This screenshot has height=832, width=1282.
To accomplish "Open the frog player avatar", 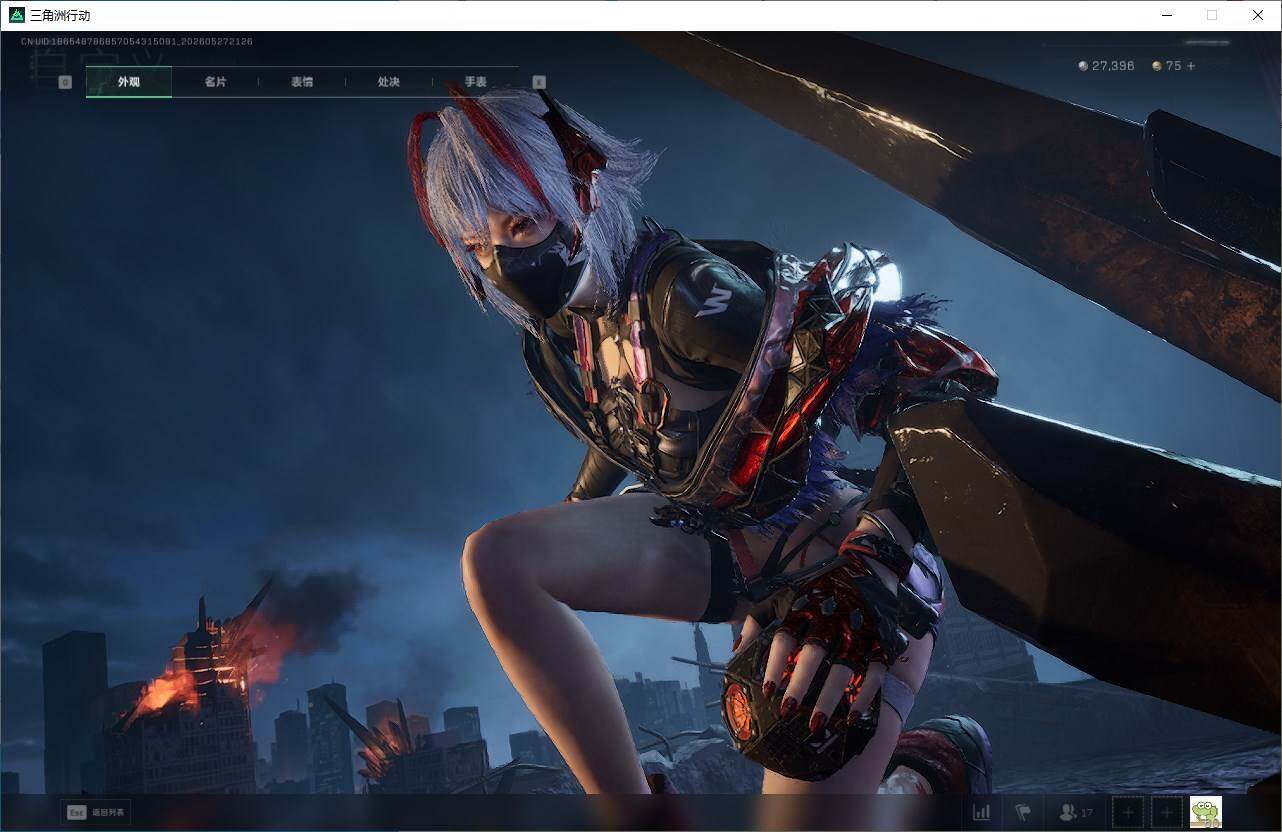I will 1205,812.
